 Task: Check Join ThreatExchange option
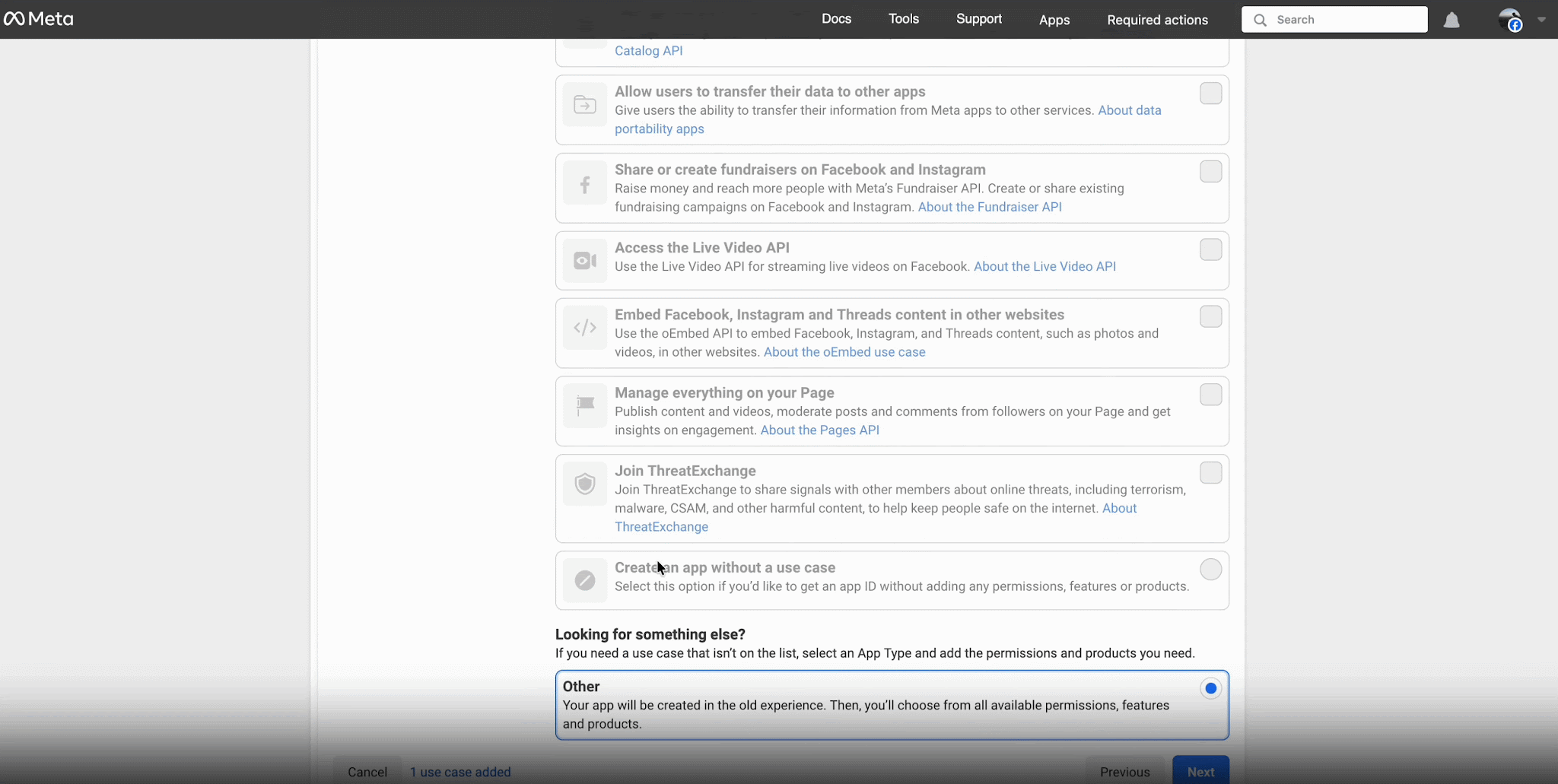click(1210, 473)
